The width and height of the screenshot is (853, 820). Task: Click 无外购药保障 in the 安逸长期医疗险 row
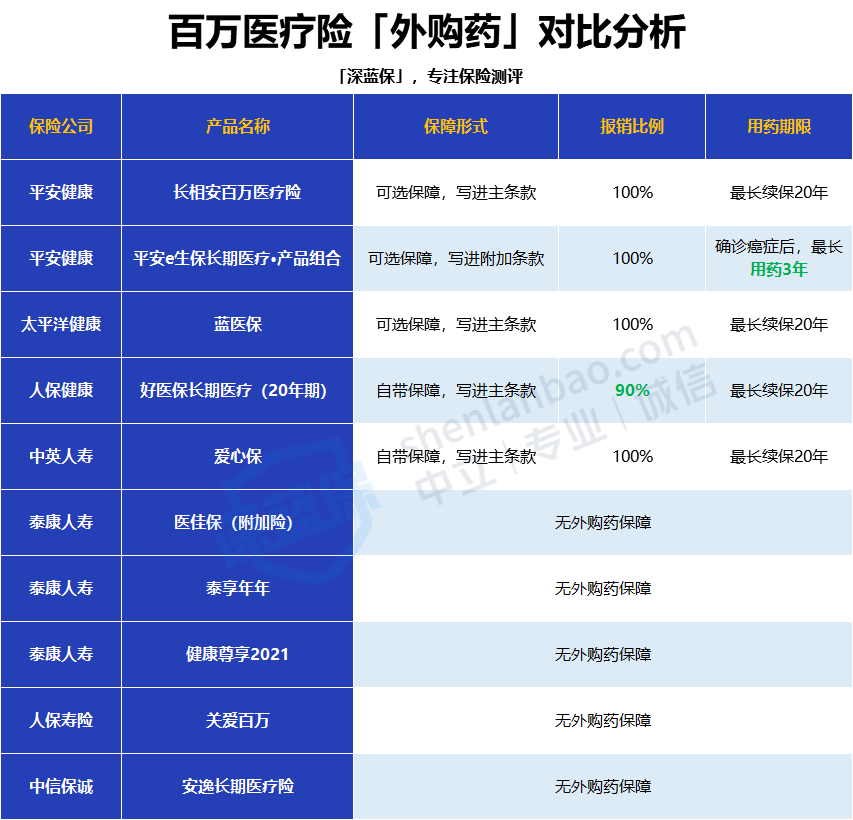603,786
